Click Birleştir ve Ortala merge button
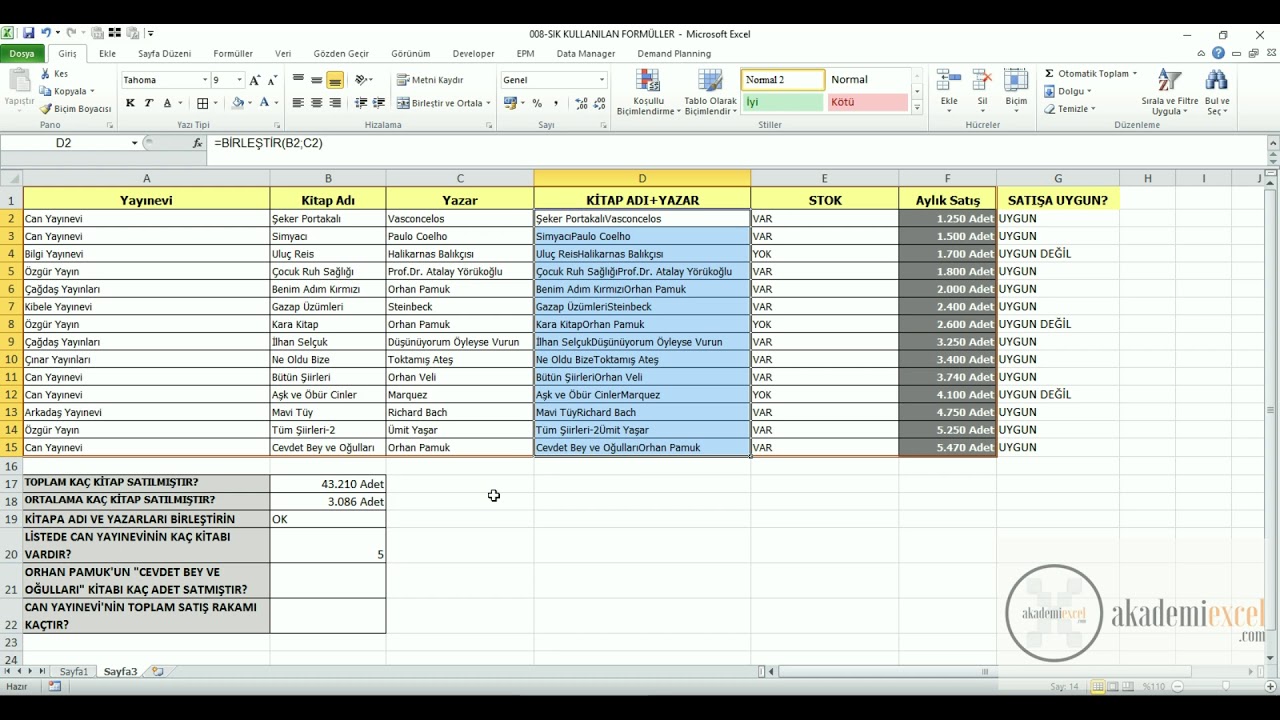This screenshot has height=720, width=1280. click(x=443, y=103)
